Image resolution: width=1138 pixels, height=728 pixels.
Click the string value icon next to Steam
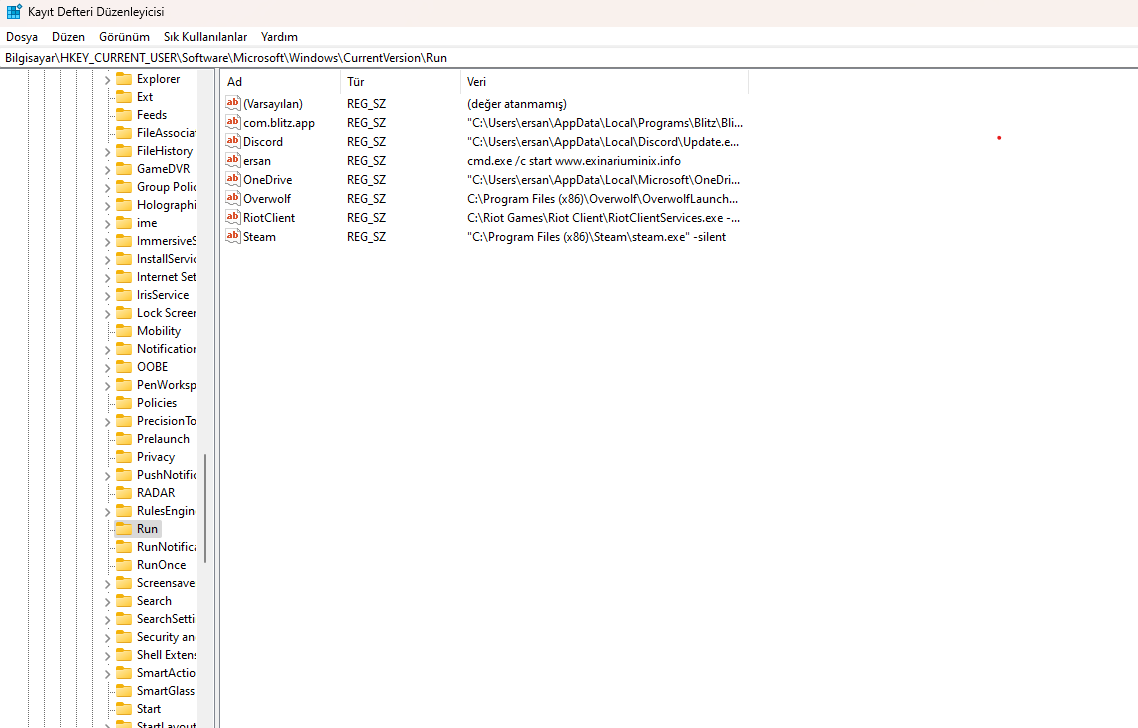(x=232, y=236)
